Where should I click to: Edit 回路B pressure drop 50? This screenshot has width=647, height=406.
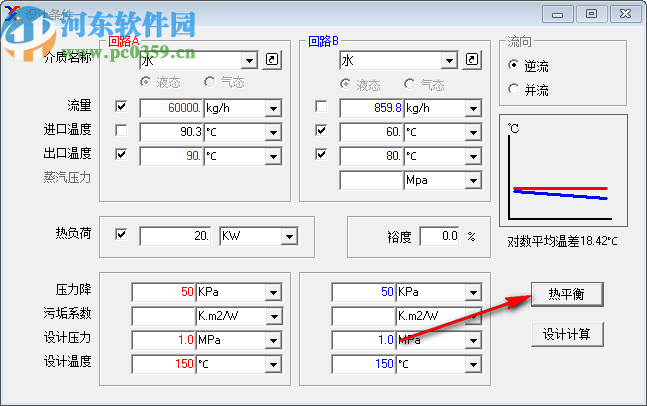[364, 293]
